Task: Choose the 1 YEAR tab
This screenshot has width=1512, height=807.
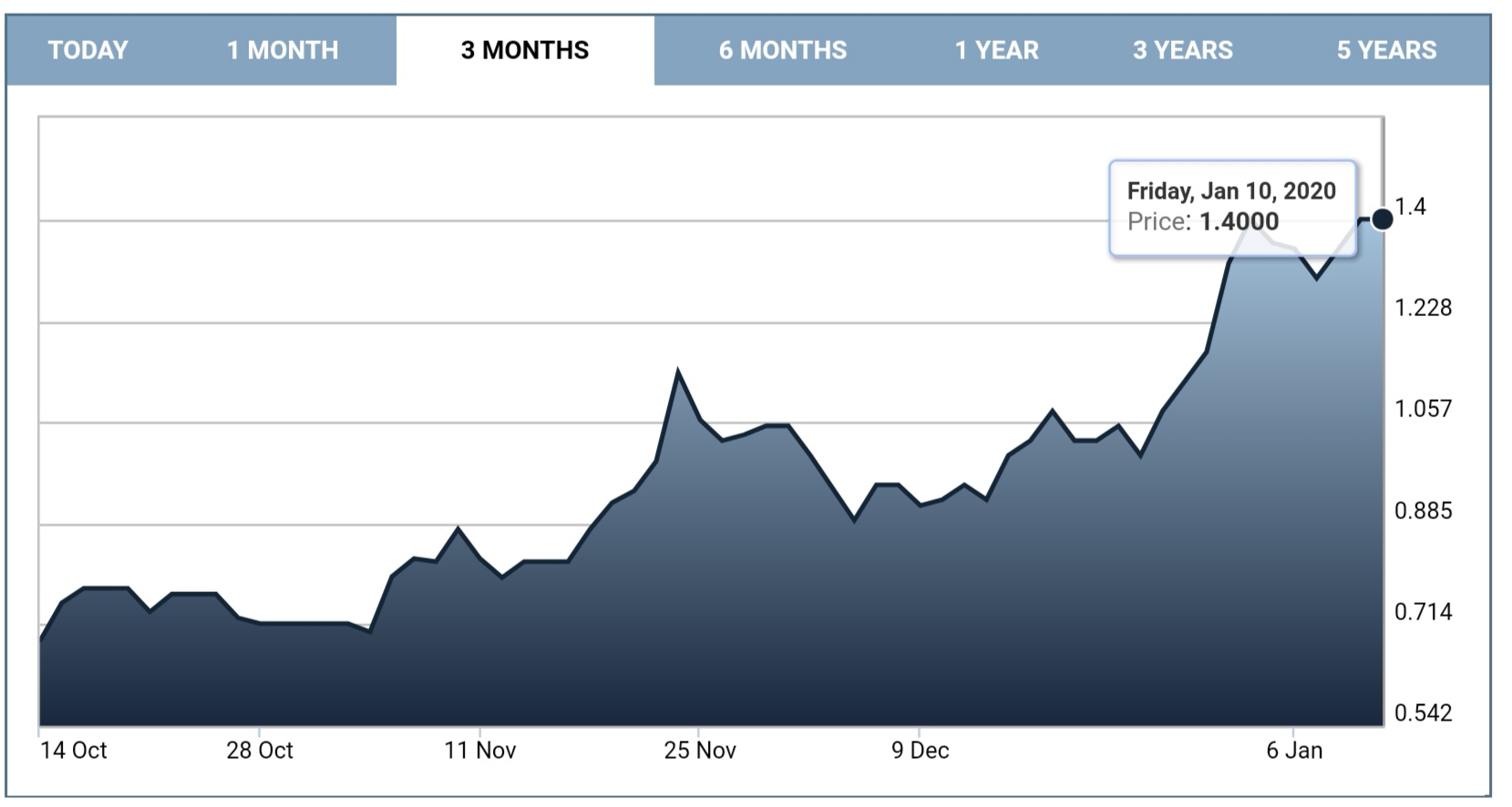Action: tap(997, 50)
